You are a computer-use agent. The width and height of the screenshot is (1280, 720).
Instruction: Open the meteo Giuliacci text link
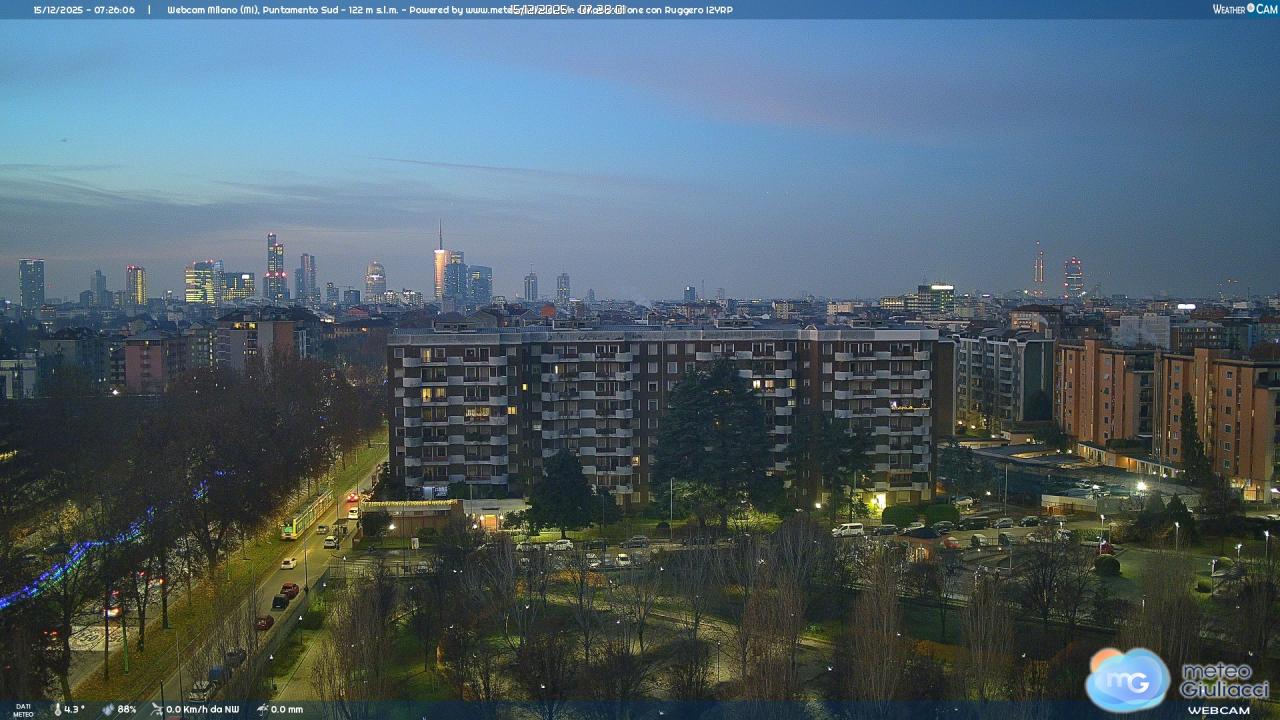click(x=1223, y=680)
